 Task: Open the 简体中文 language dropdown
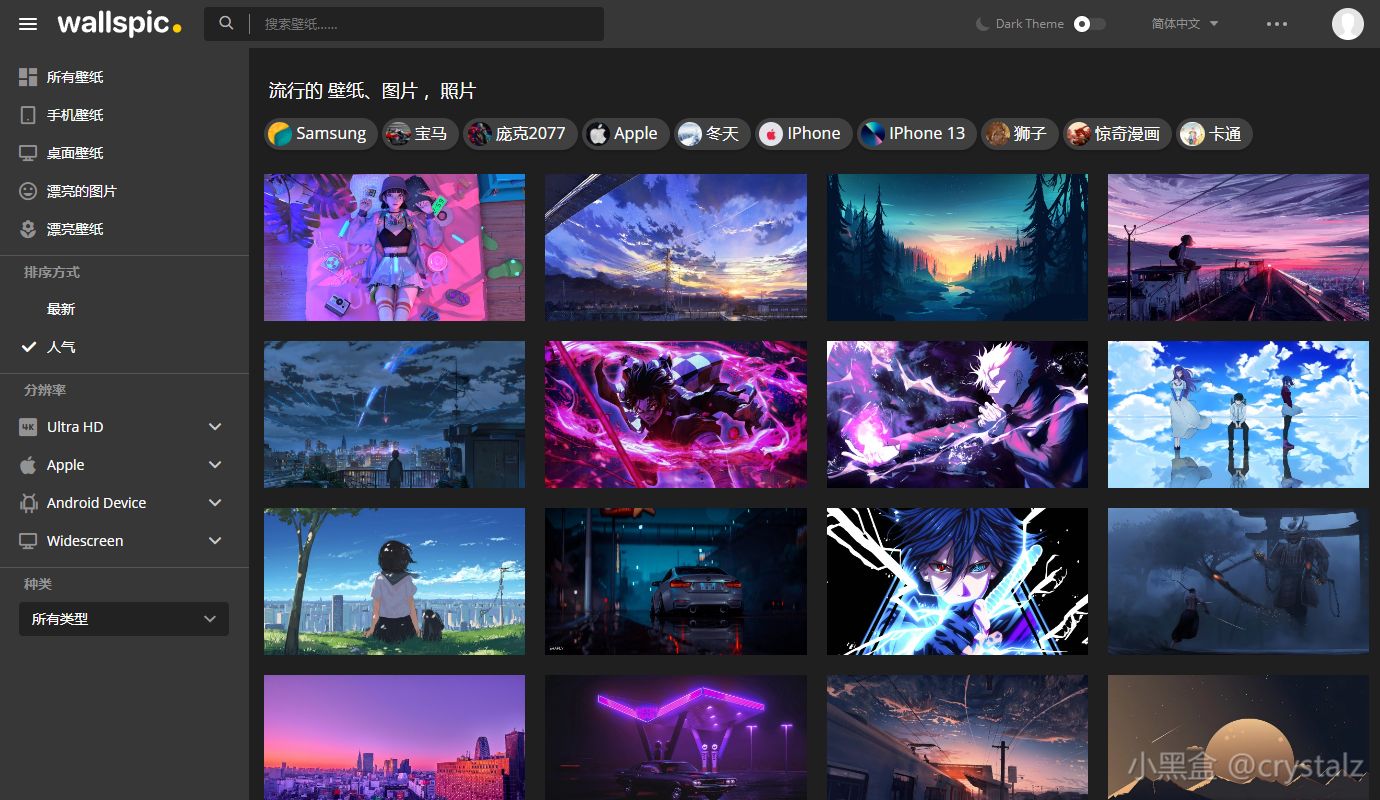click(x=1185, y=24)
